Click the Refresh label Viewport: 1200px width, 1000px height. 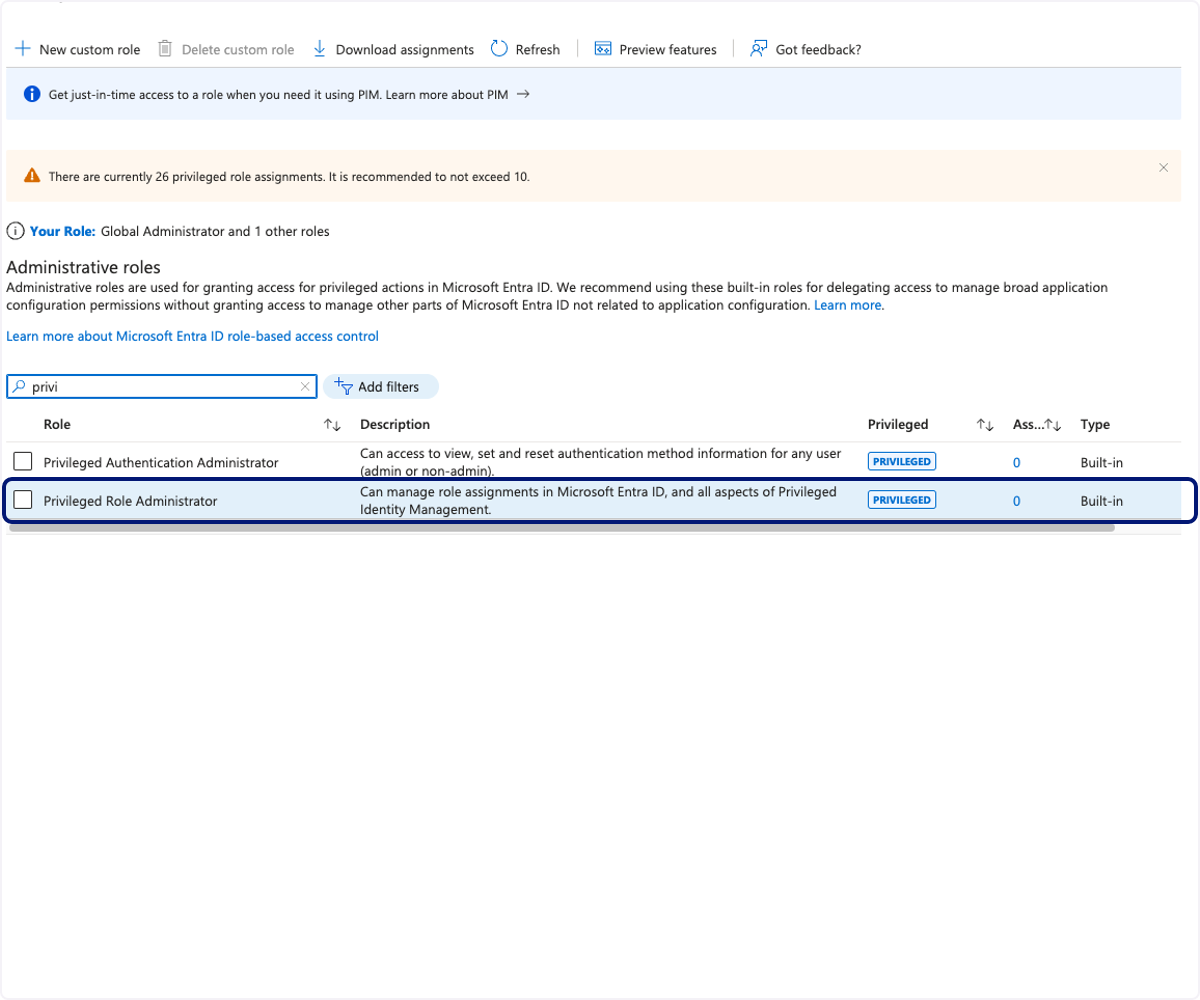tap(538, 49)
